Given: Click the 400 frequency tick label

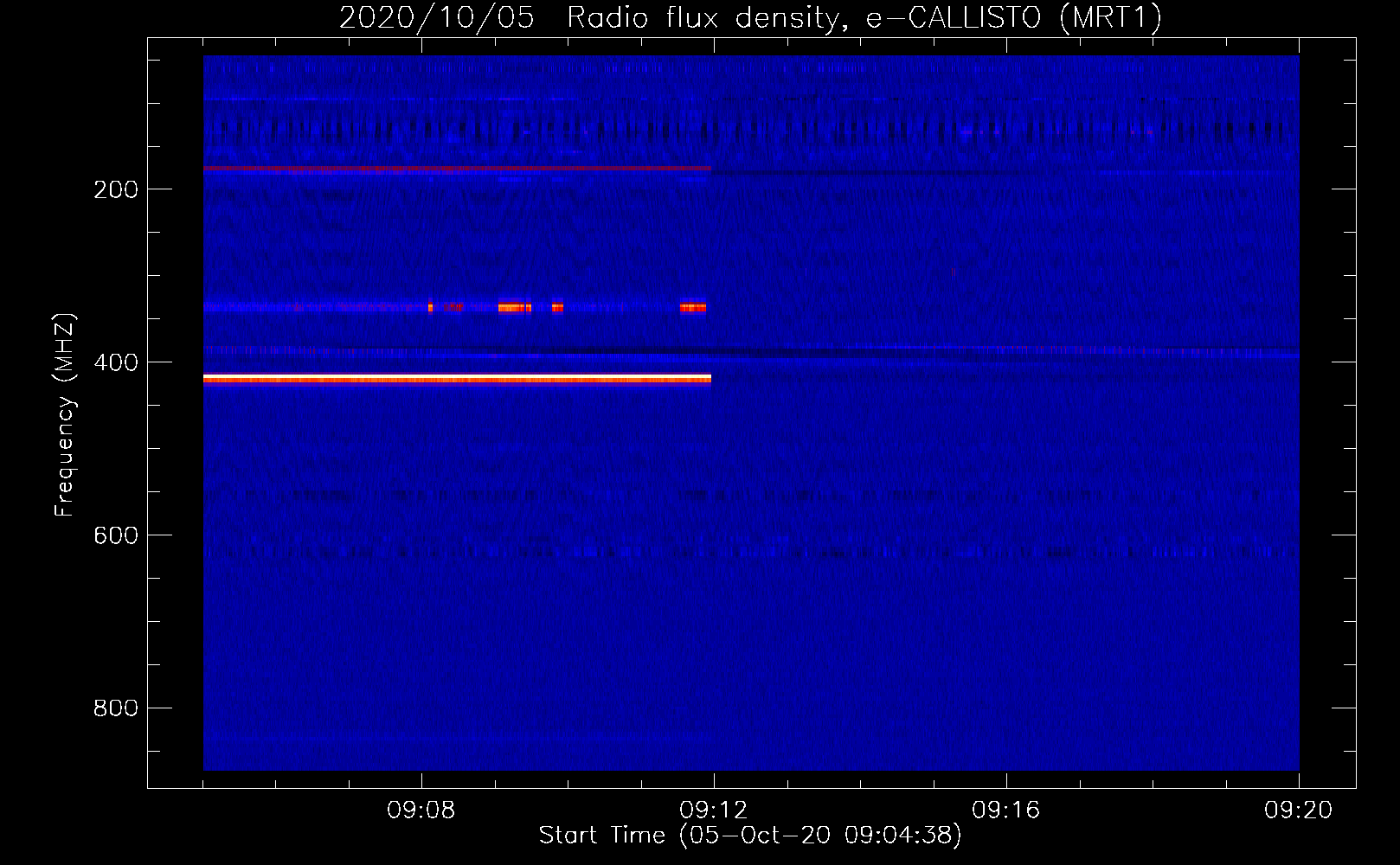Looking at the screenshot, I should [115, 362].
